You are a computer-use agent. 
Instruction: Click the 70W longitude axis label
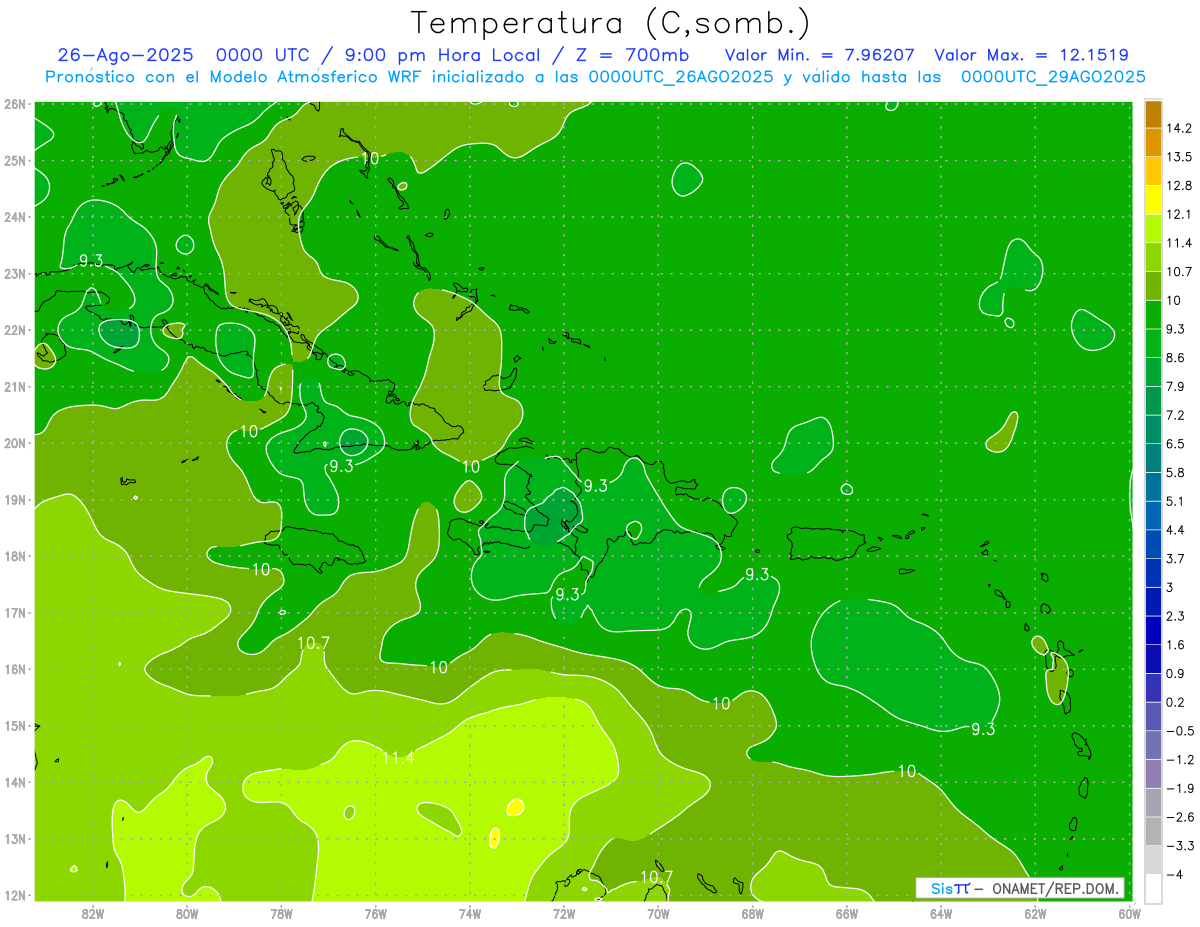(x=658, y=912)
